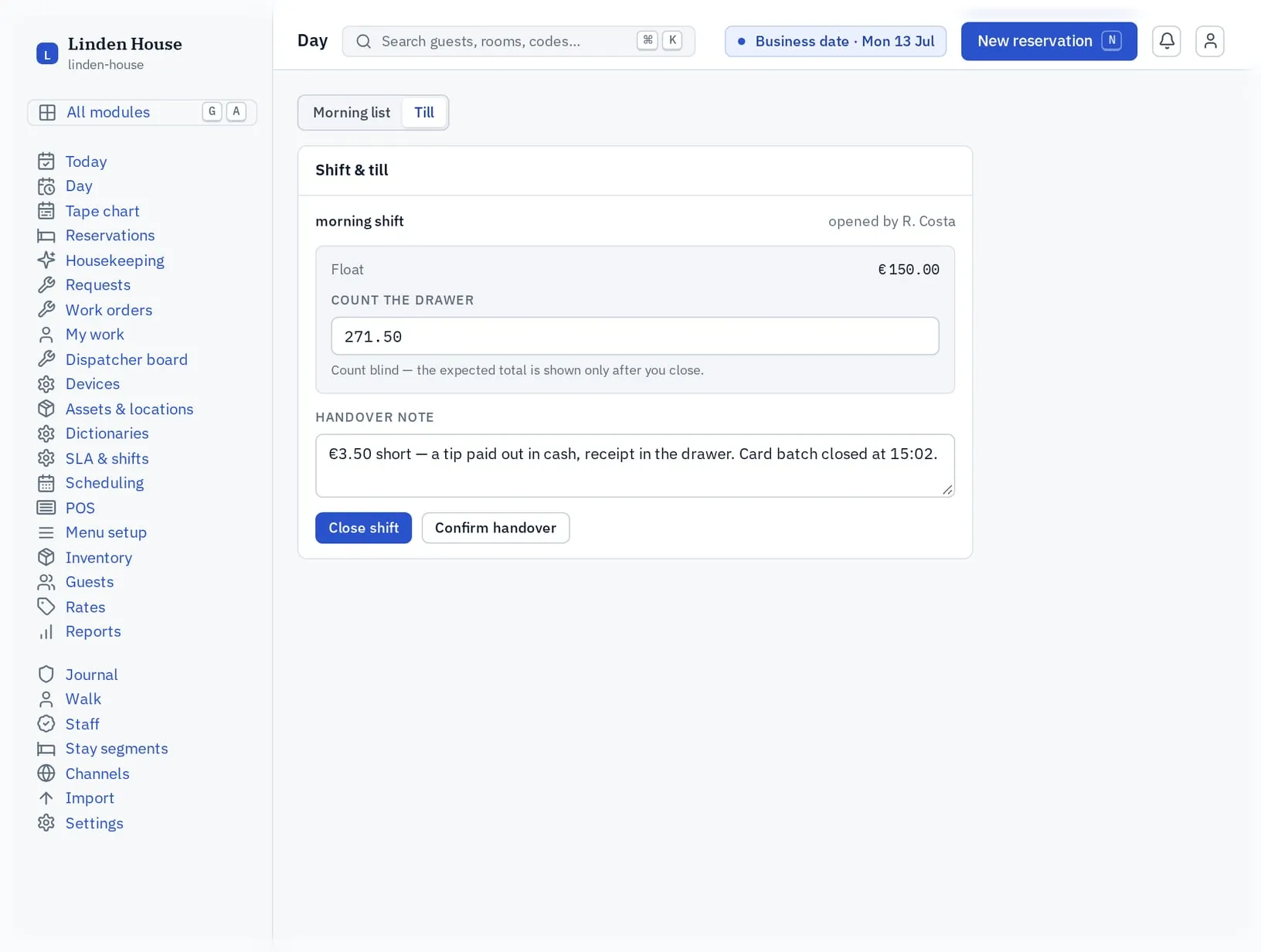Click the Requests wrench icon
Image resolution: width=1261 pixels, height=952 pixels.
[46, 285]
